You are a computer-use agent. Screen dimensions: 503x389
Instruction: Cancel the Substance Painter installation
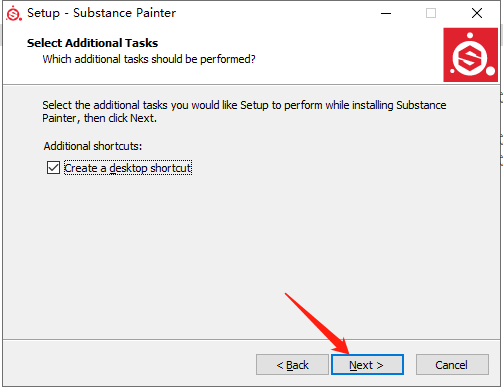452,365
